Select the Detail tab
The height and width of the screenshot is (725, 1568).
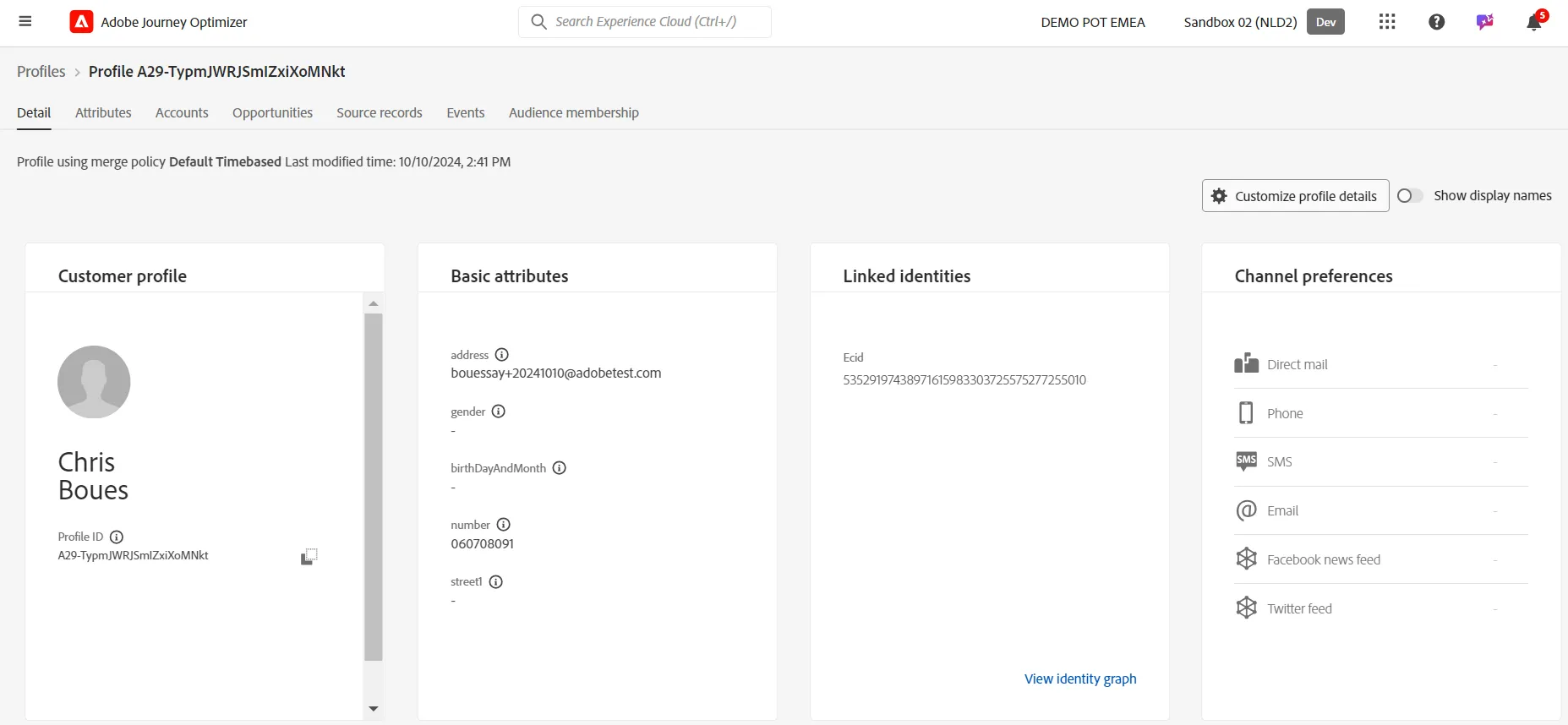click(x=34, y=112)
